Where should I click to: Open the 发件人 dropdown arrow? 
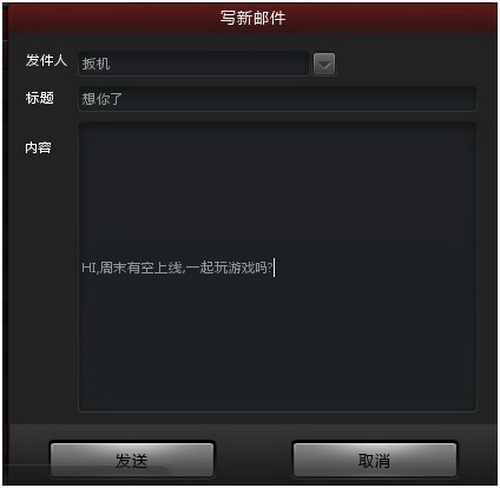[x=324, y=63]
